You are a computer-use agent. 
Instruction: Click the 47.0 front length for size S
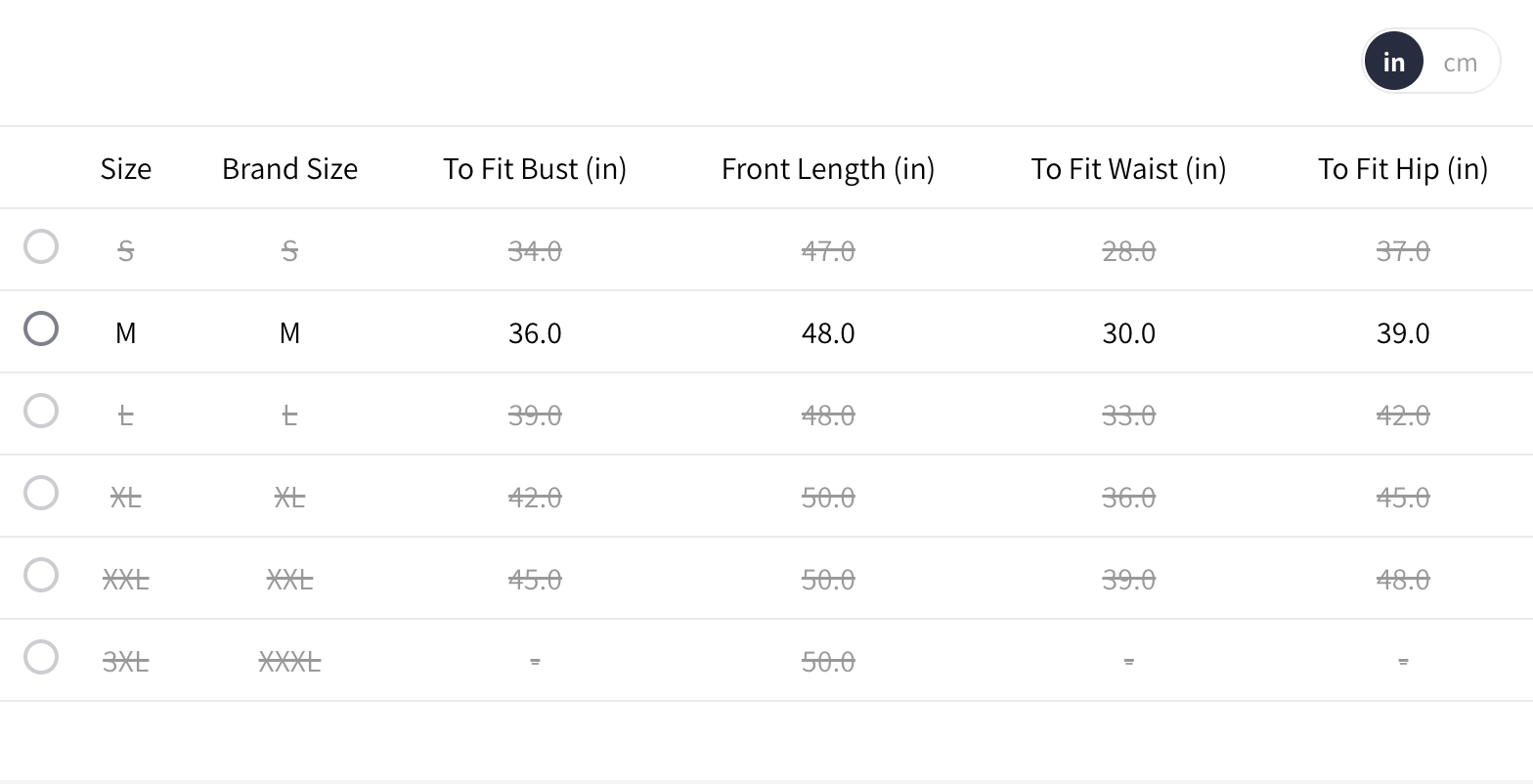pyautogui.click(x=828, y=251)
